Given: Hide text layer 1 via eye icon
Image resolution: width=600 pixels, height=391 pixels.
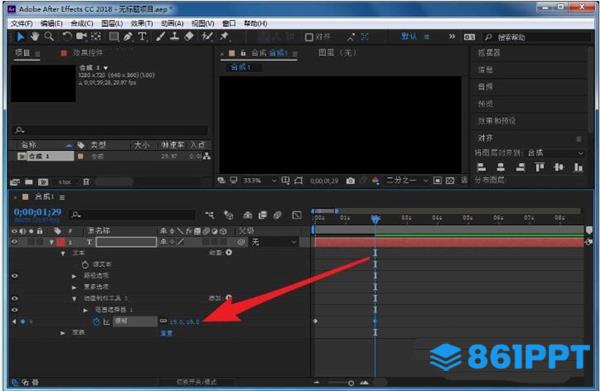Looking at the screenshot, I should [x=15, y=242].
